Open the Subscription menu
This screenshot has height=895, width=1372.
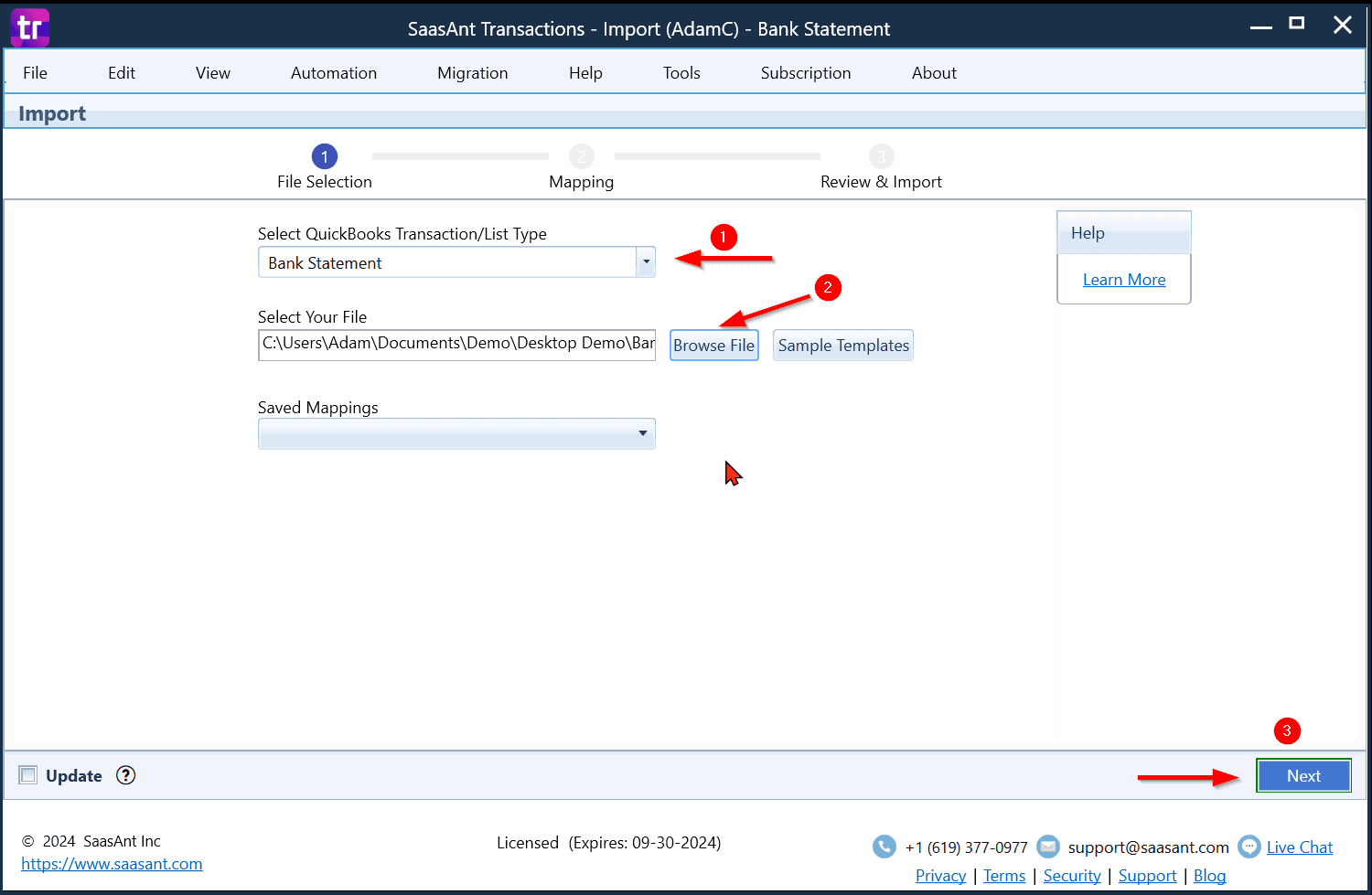[x=806, y=73]
